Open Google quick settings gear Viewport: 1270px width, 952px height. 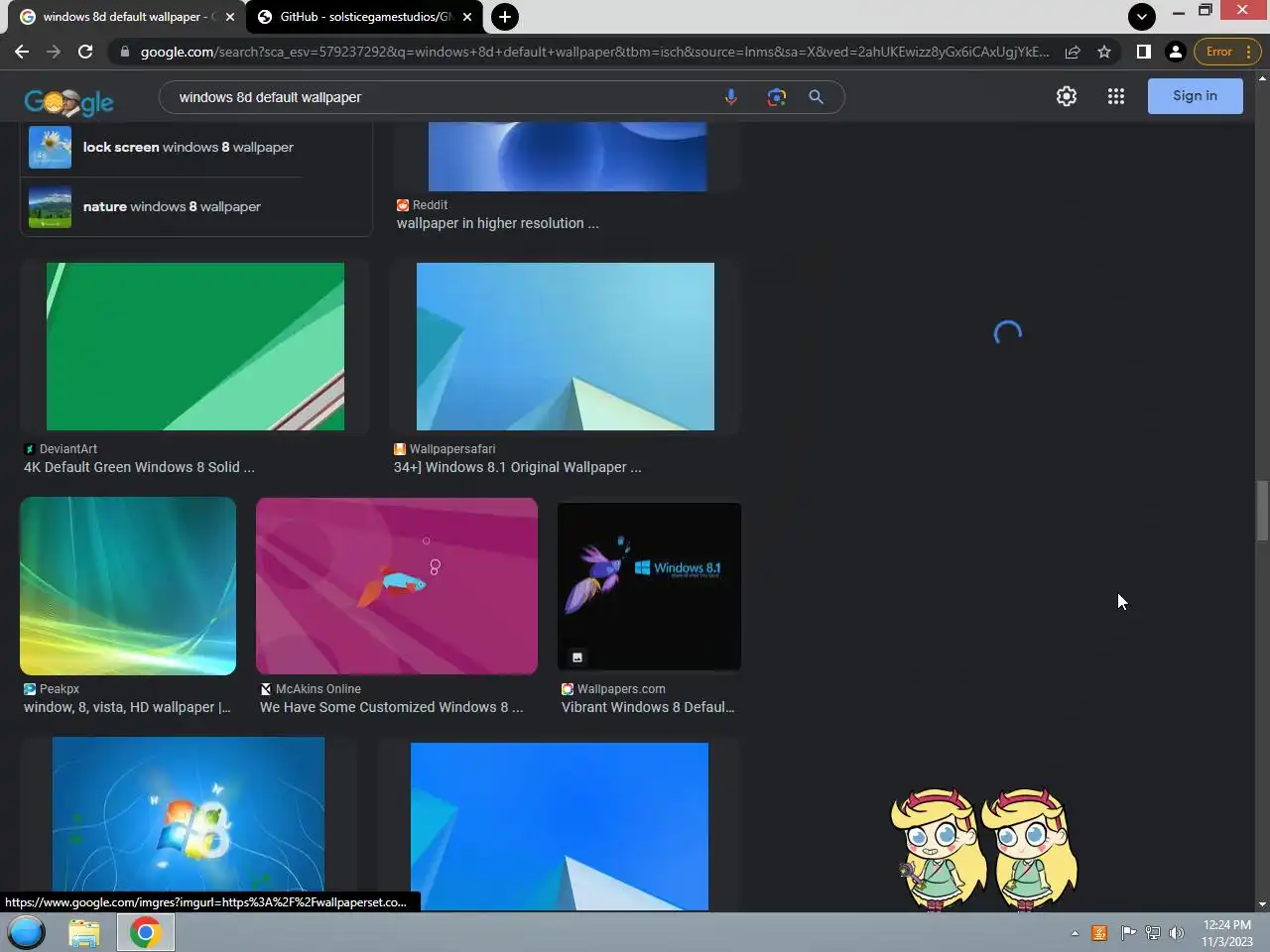click(x=1067, y=96)
